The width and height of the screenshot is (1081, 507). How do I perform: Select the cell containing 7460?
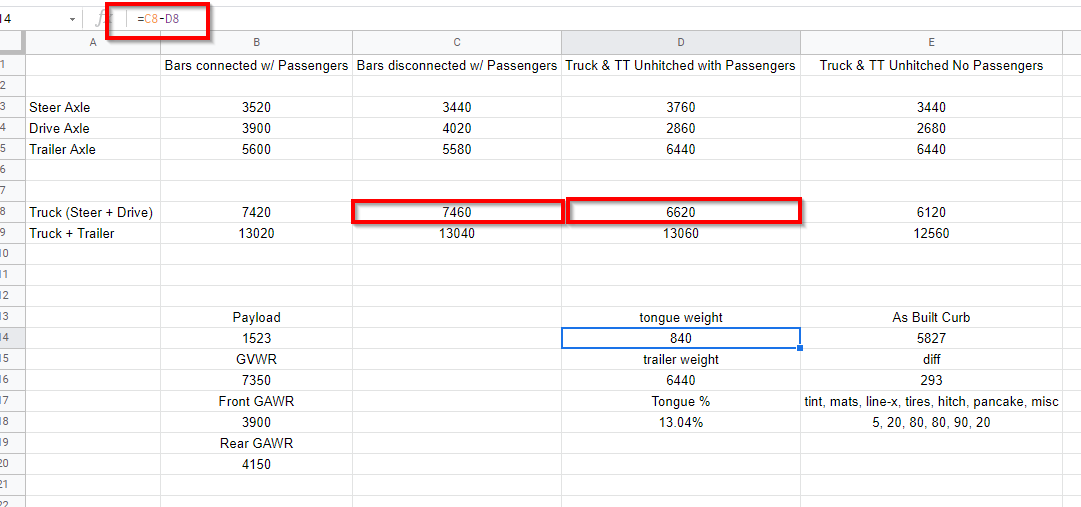[x=457, y=212]
